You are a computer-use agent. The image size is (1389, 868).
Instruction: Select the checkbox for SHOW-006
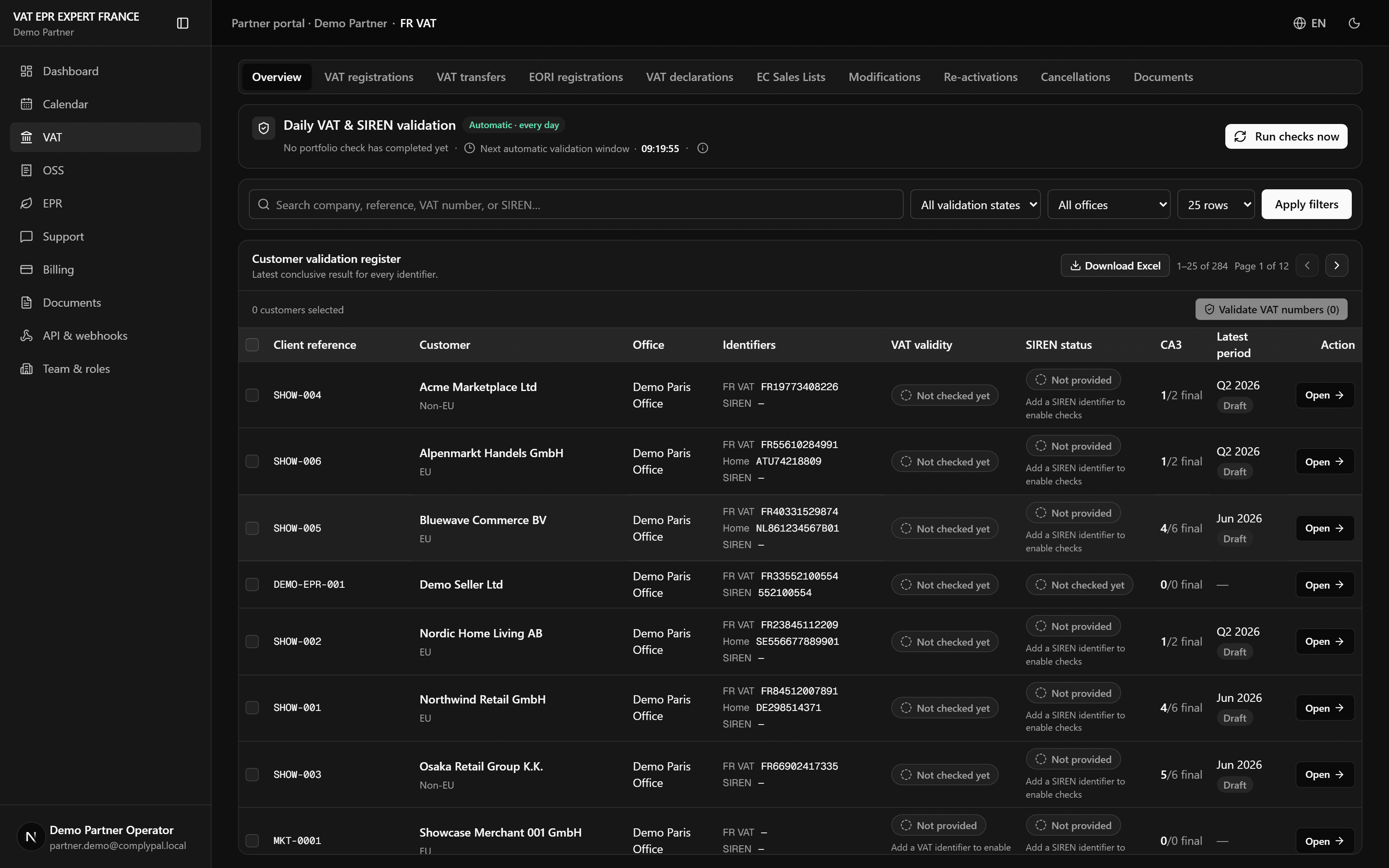(x=252, y=462)
